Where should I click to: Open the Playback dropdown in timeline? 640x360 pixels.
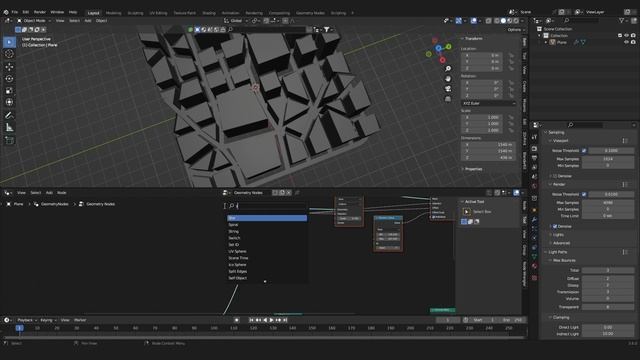27,320
